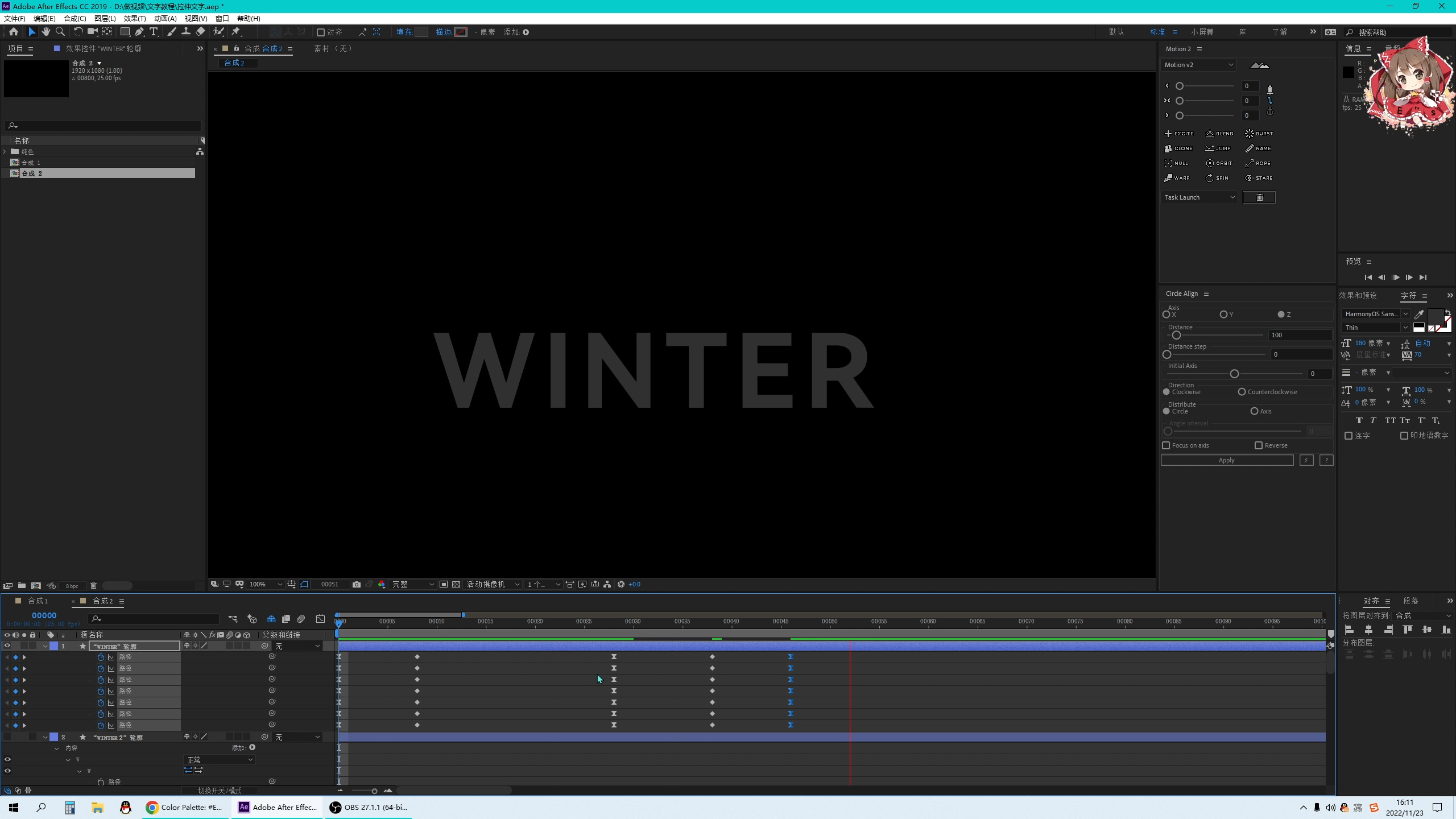Select the Eraser tool
The image size is (1456, 819).
pyautogui.click(x=200, y=32)
